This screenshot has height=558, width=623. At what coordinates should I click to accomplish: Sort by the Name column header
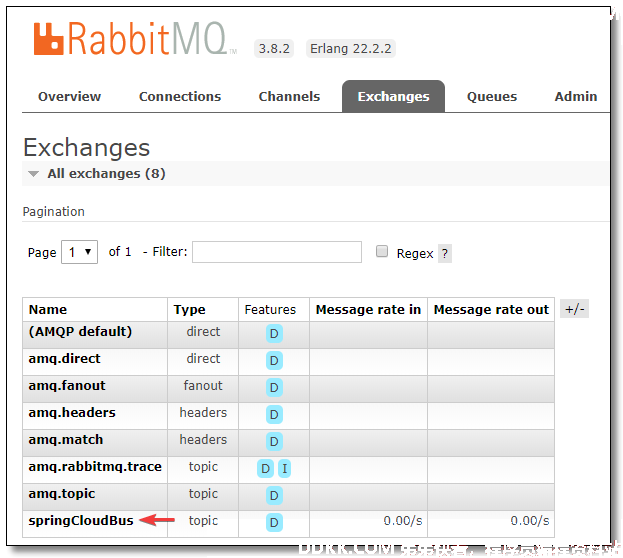pos(48,310)
